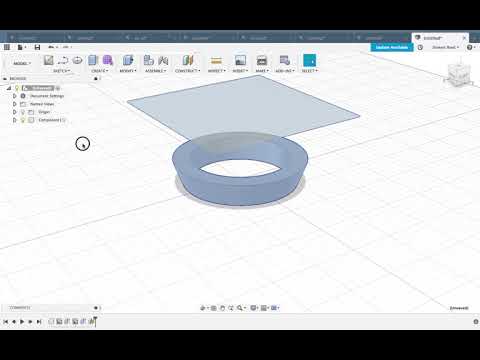This screenshot has width=480, height=360.
Task: Click the Save disk icon
Action: 37,47
